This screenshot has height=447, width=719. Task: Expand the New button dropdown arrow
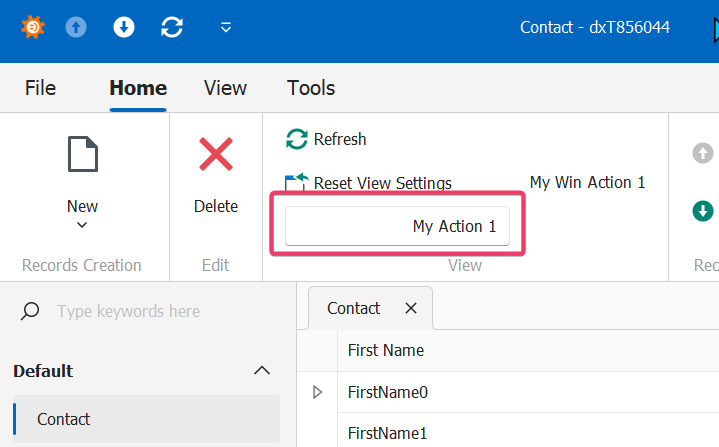click(x=82, y=225)
